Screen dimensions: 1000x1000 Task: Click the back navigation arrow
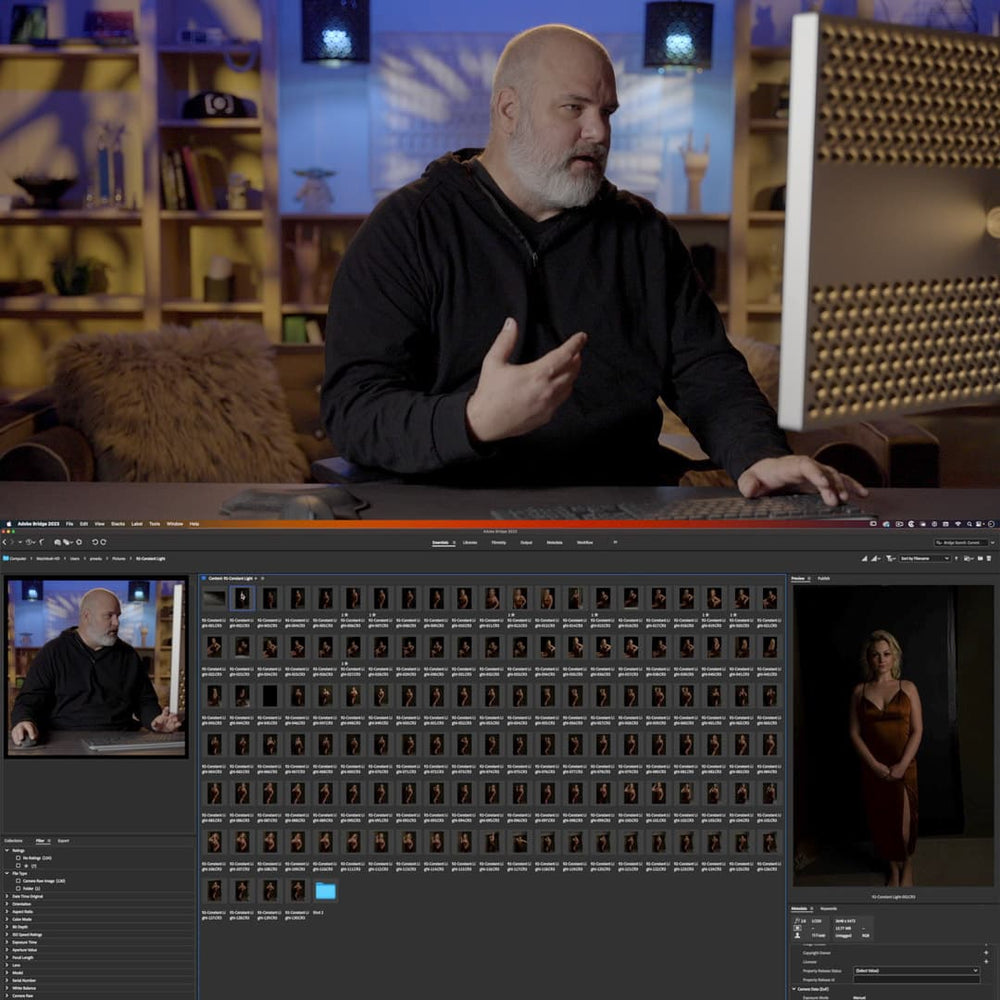pos(4,543)
